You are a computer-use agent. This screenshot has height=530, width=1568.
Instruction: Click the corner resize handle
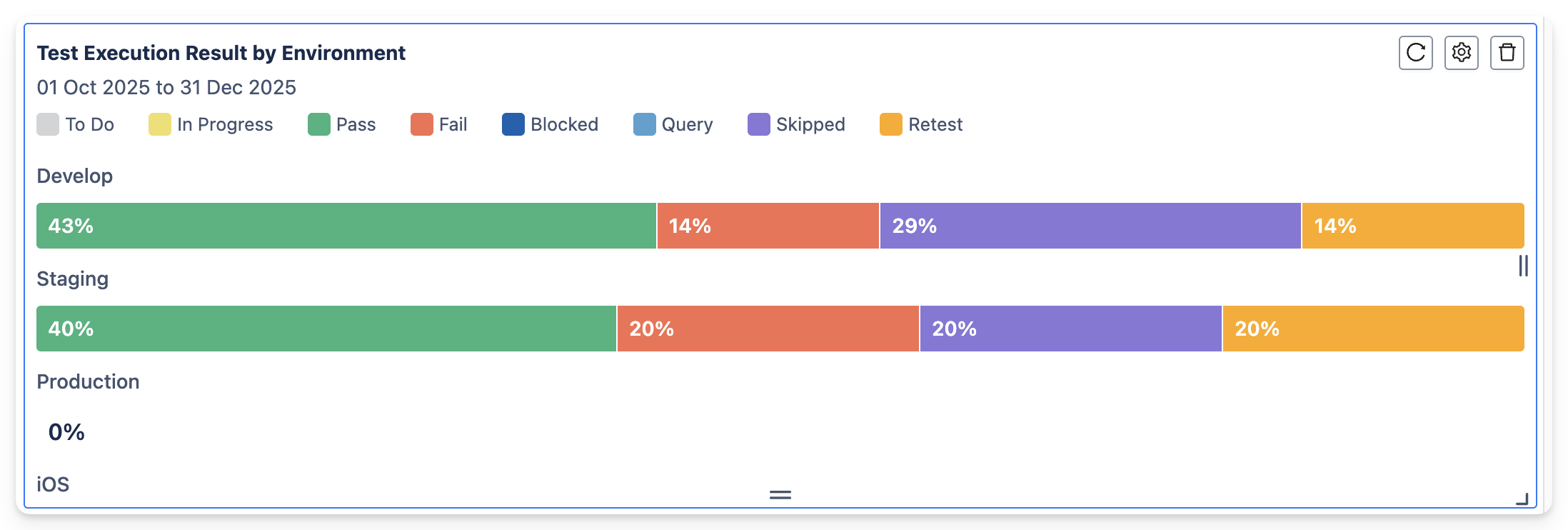coord(1522,499)
